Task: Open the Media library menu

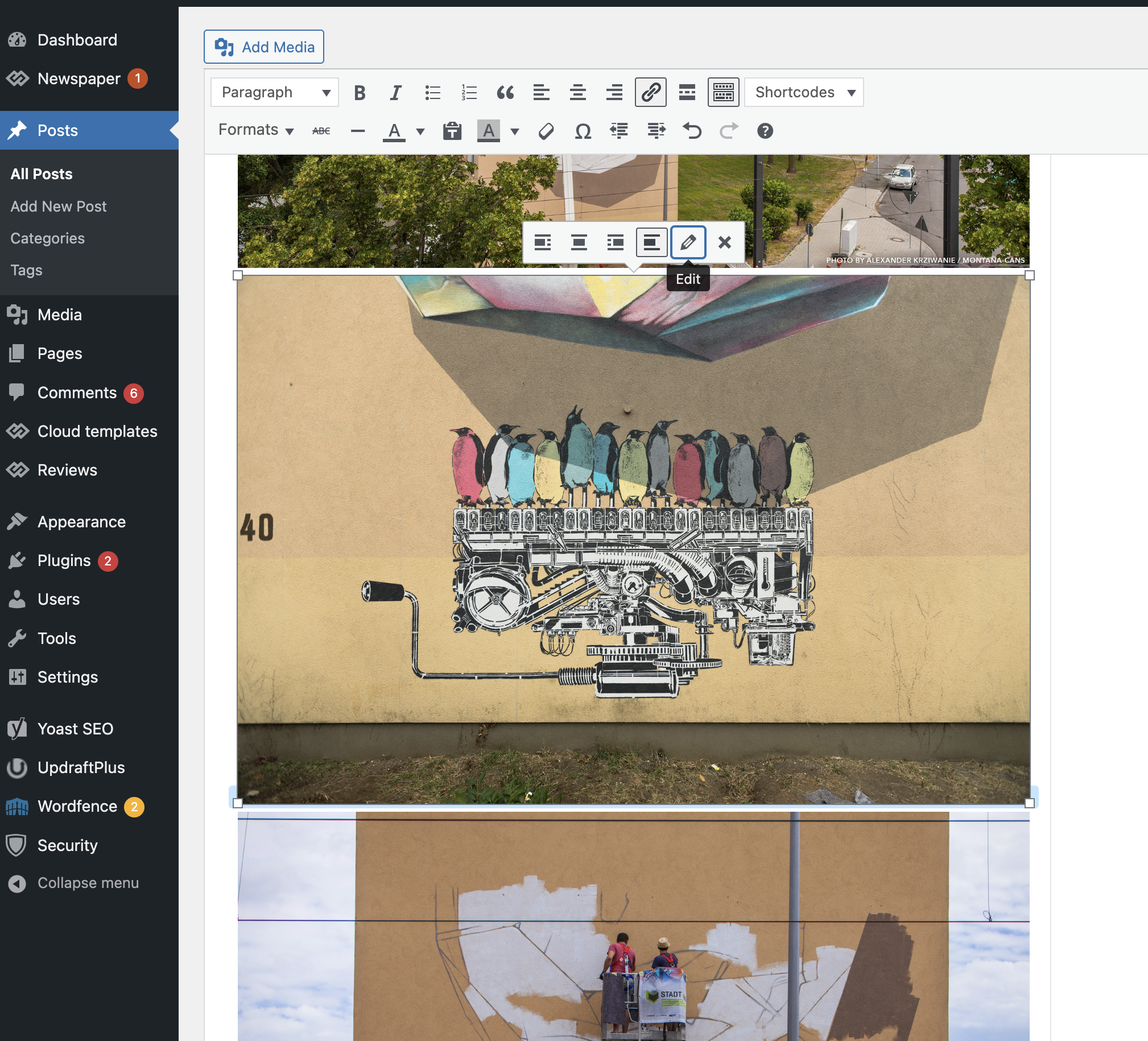Action: (89, 315)
